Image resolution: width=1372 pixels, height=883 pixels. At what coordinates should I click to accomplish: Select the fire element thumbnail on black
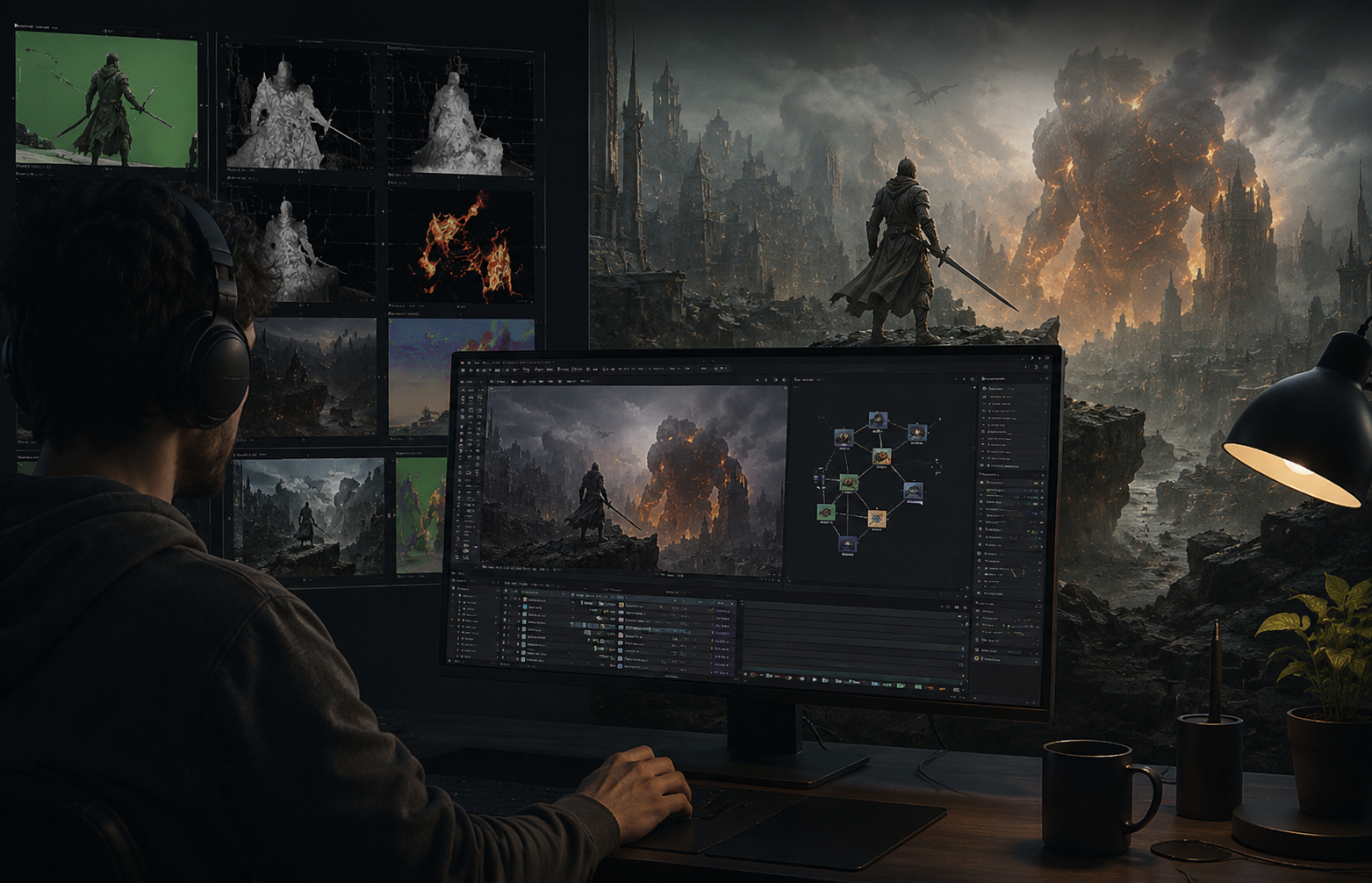click(461, 247)
